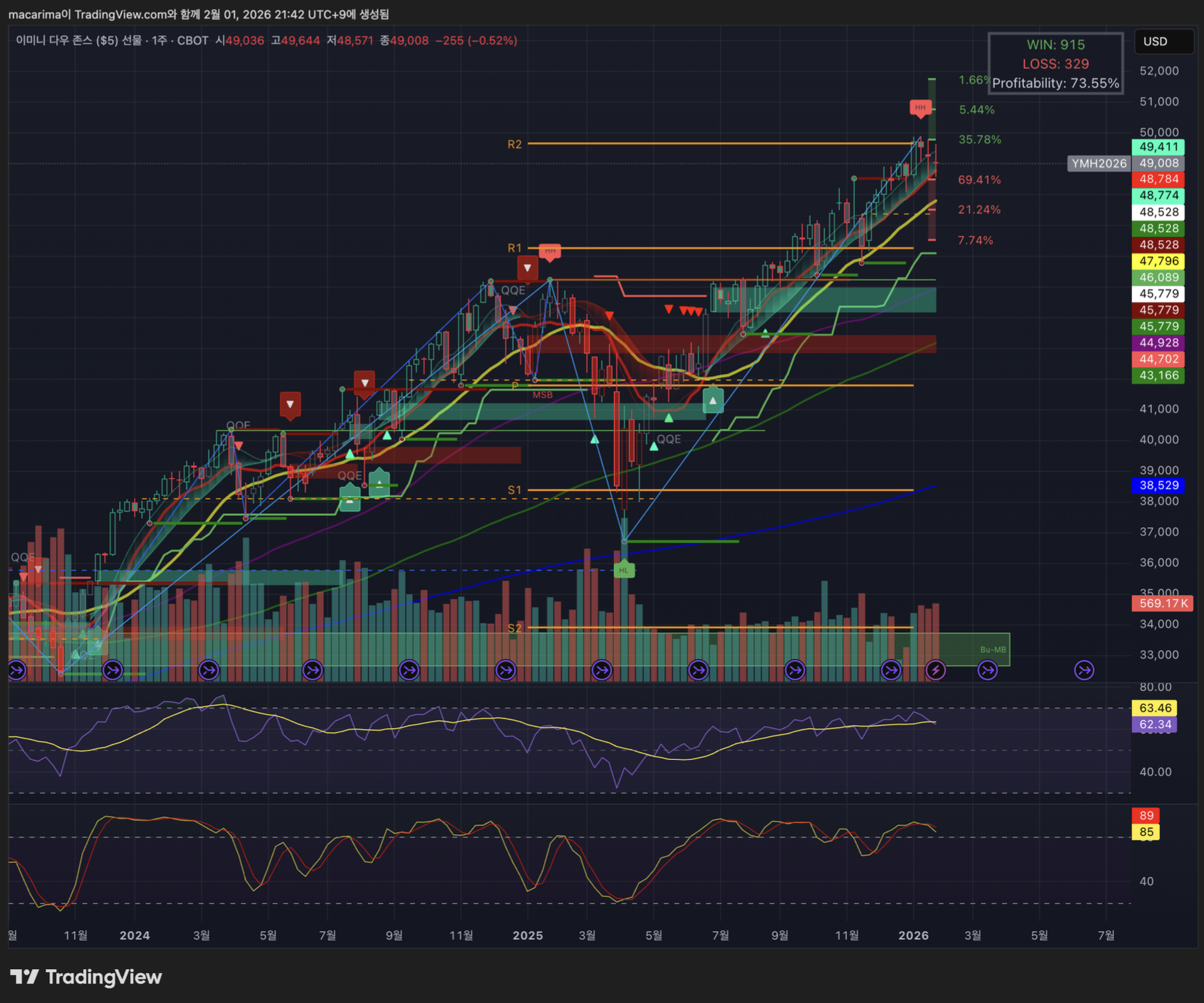Click the 2025 label on the time axis
Image resolution: width=1204 pixels, height=1003 pixels.
(527, 935)
